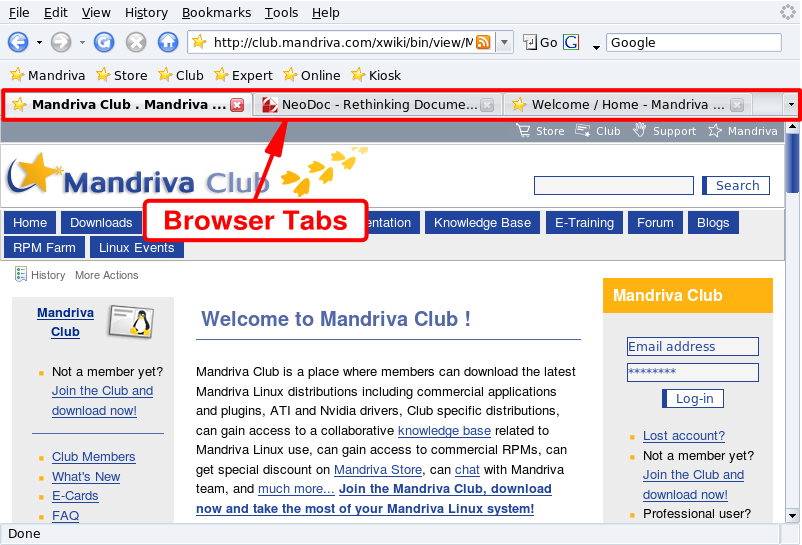Click the Google search engine icon
This screenshot has width=802, height=545.
571,42
